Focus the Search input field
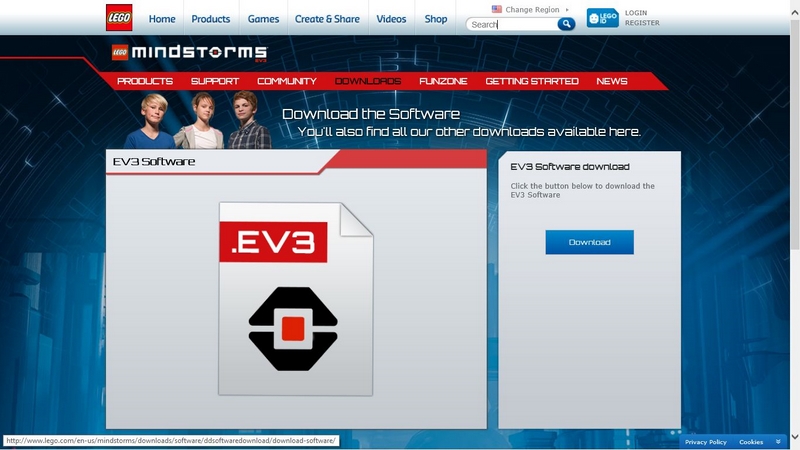This screenshot has height=450, width=800. point(512,24)
